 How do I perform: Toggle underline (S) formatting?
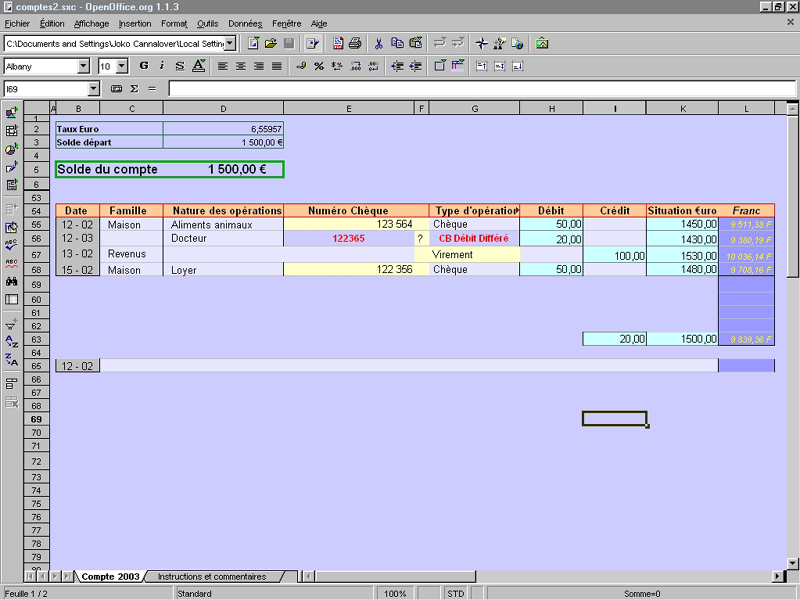tap(180, 66)
